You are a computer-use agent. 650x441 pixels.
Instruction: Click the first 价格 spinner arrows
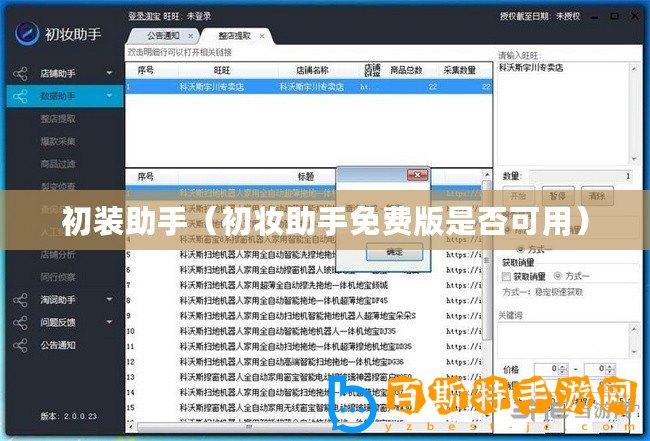tap(563, 369)
